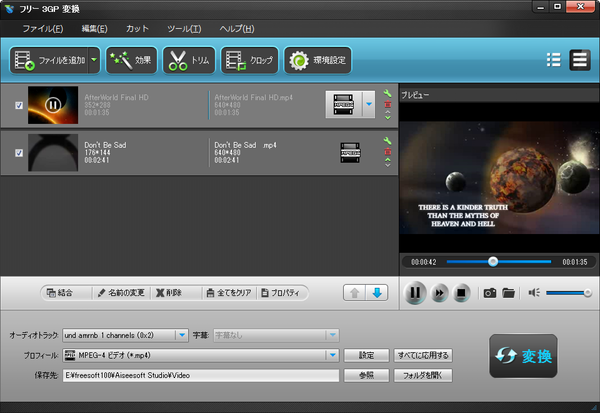The image size is (600, 413).
Task: Mute audio with the speaker icon
Action: pyautogui.click(x=534, y=293)
